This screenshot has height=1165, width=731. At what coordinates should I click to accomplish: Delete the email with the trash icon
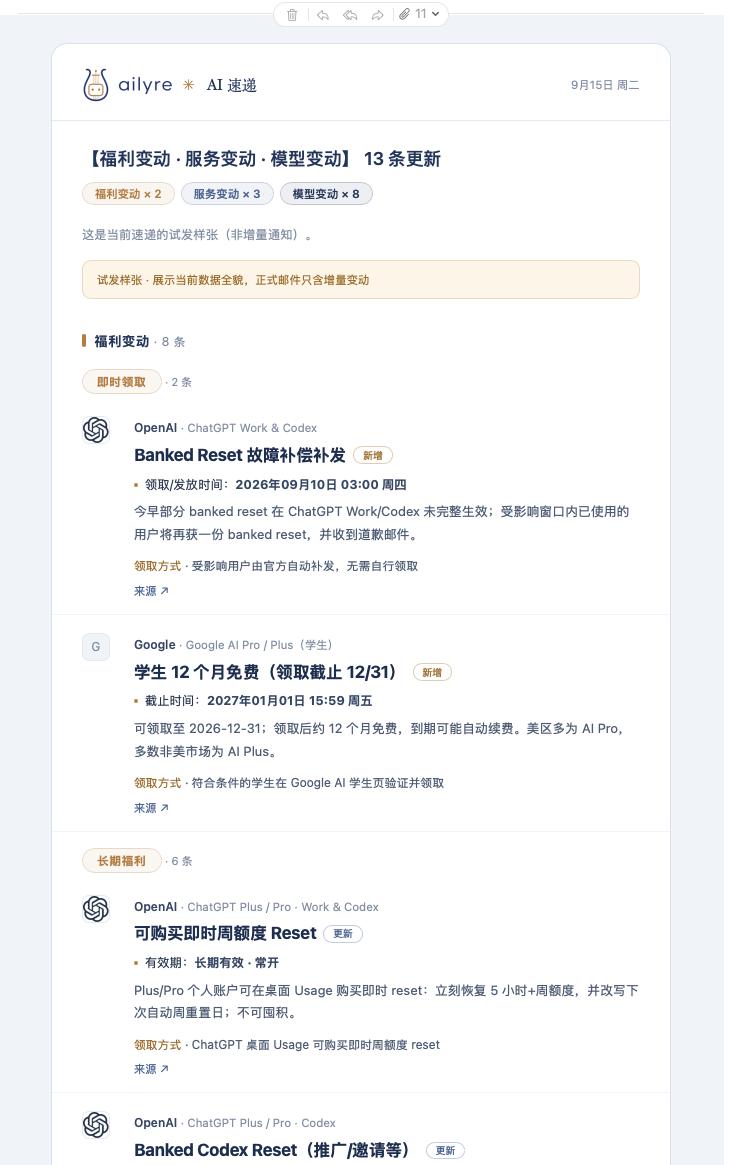click(x=292, y=15)
